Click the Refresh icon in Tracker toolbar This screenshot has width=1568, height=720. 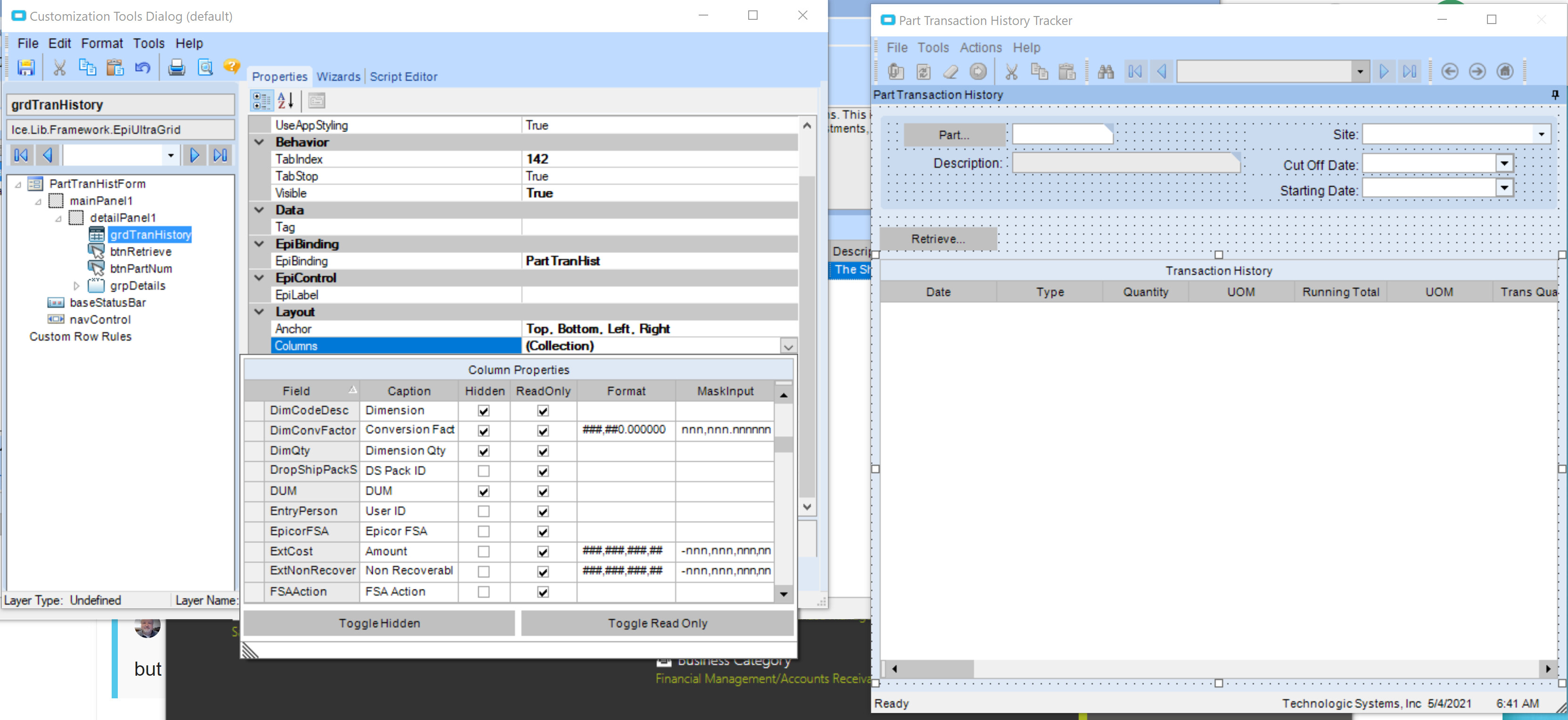click(x=923, y=72)
